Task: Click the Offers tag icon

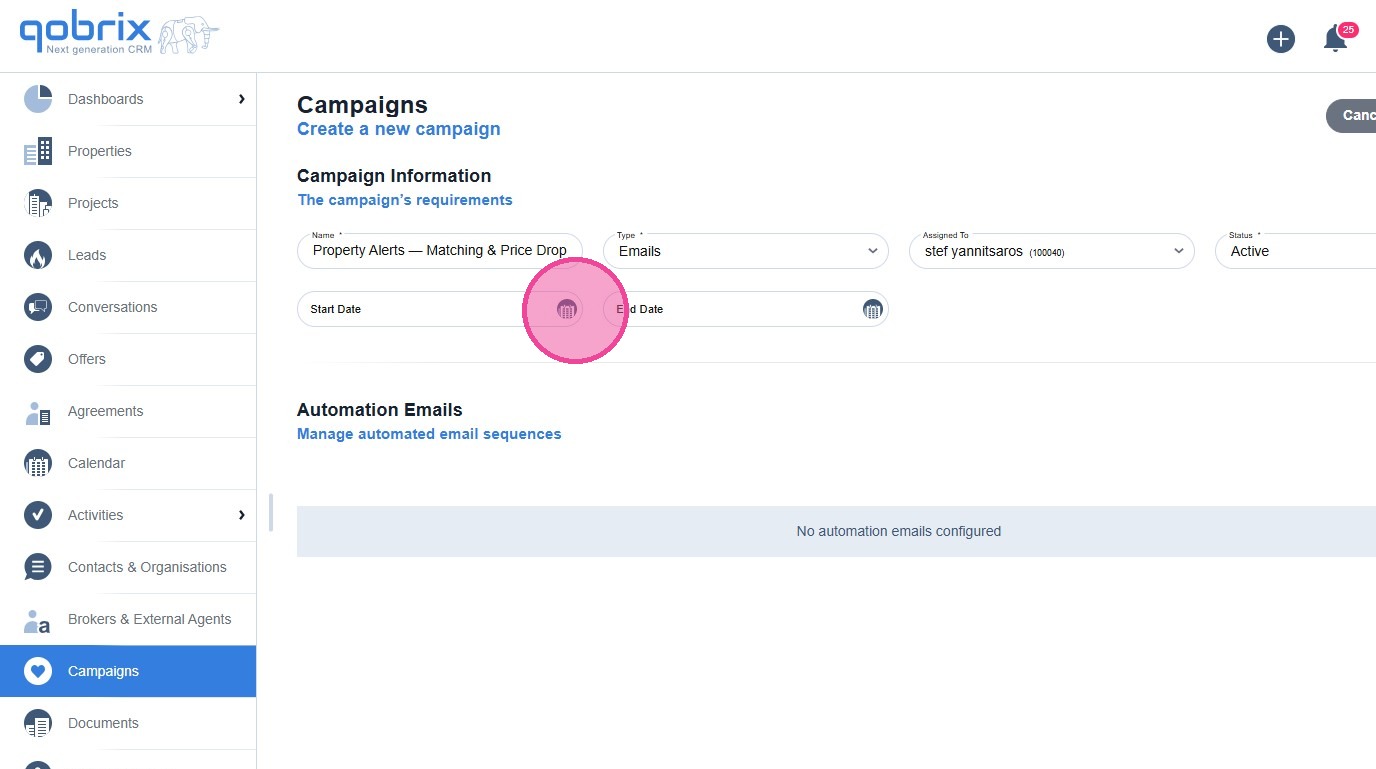Action: tap(38, 359)
